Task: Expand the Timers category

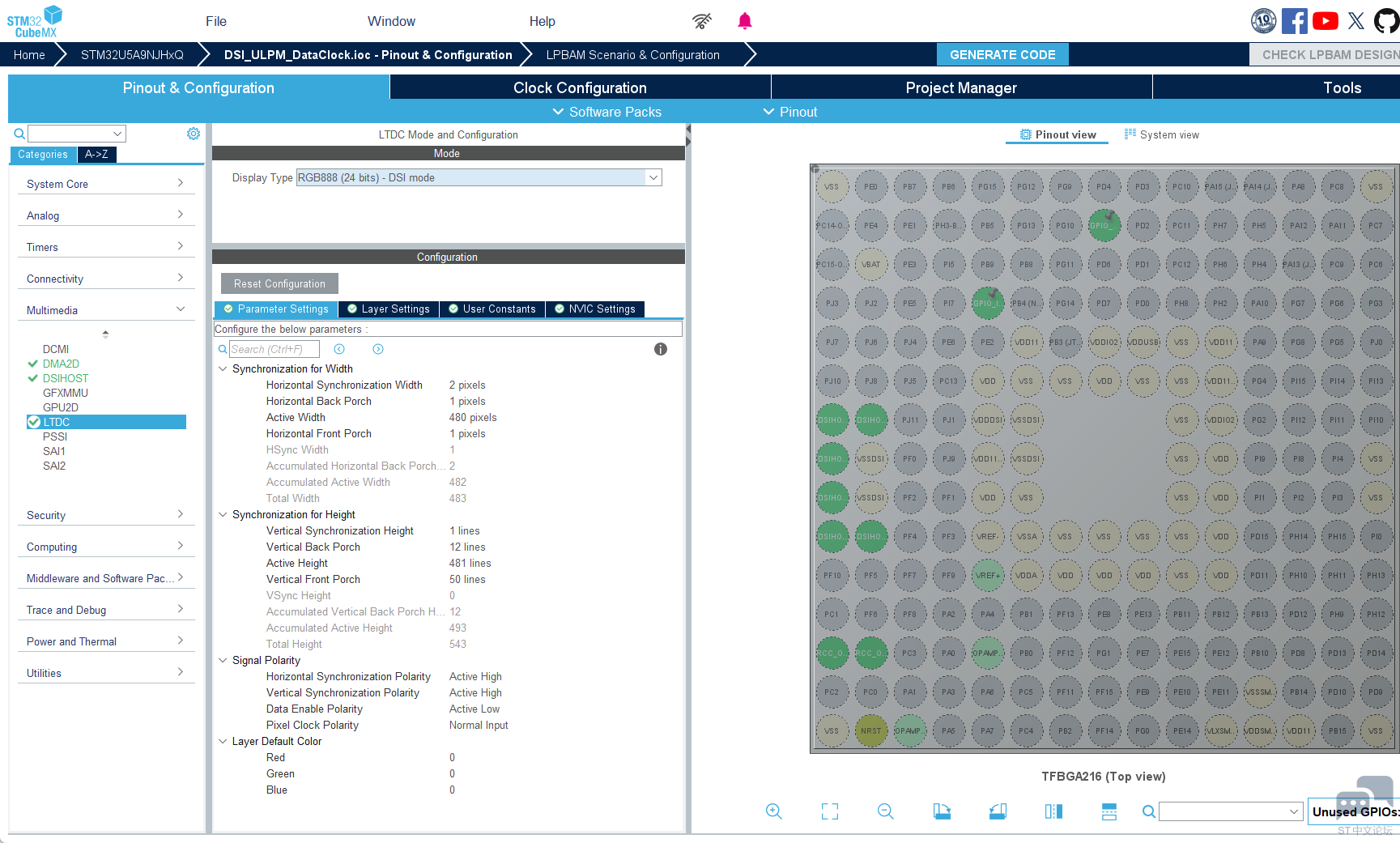Action: 106,247
